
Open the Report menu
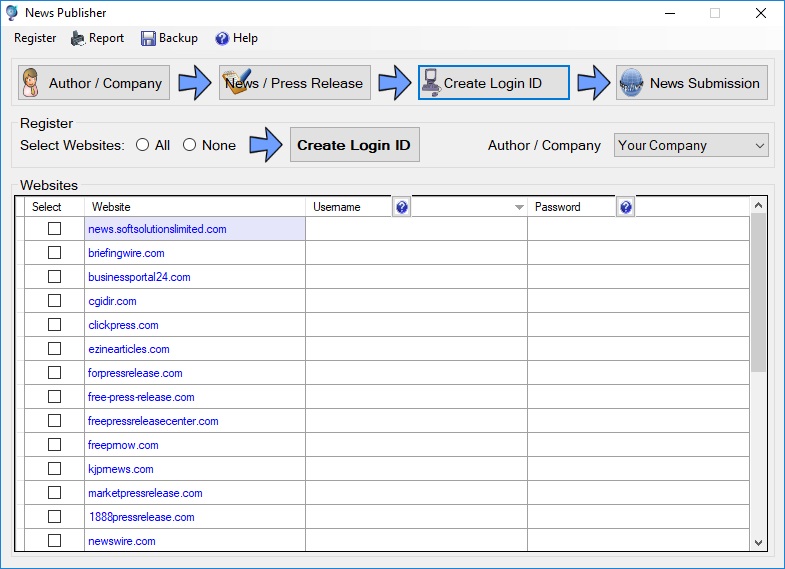98,39
